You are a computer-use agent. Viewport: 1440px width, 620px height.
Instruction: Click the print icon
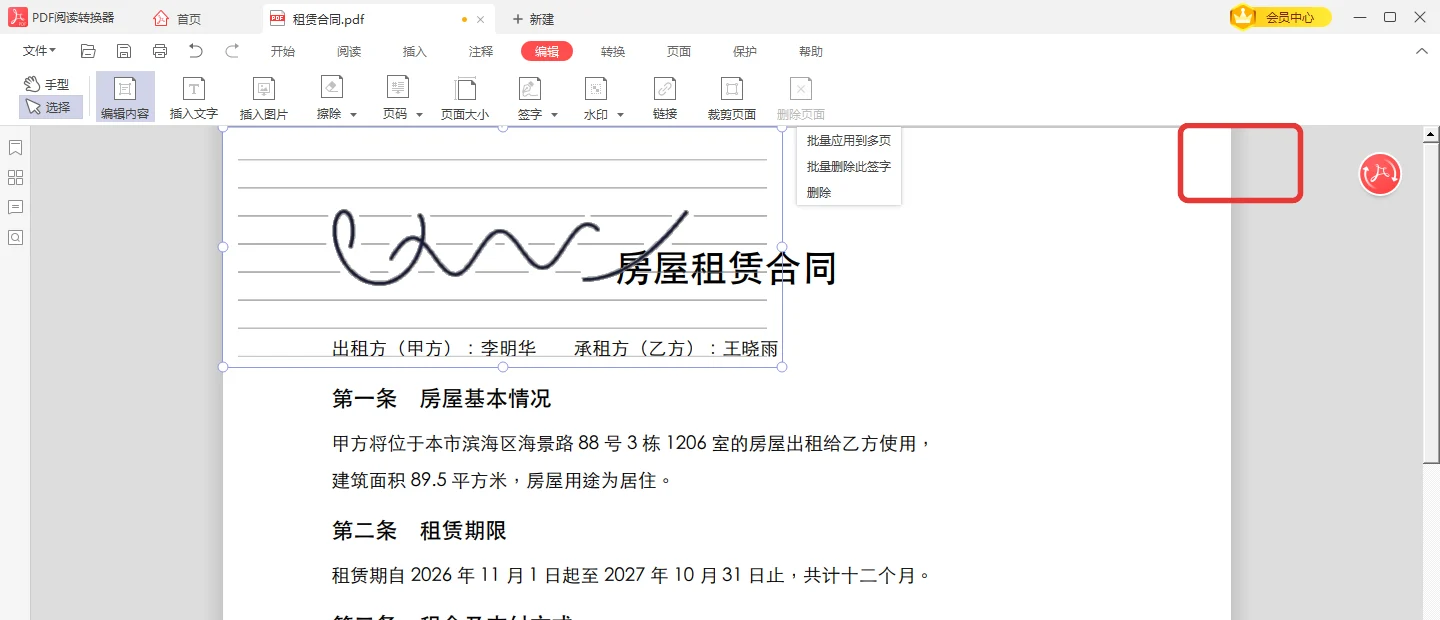click(x=160, y=51)
